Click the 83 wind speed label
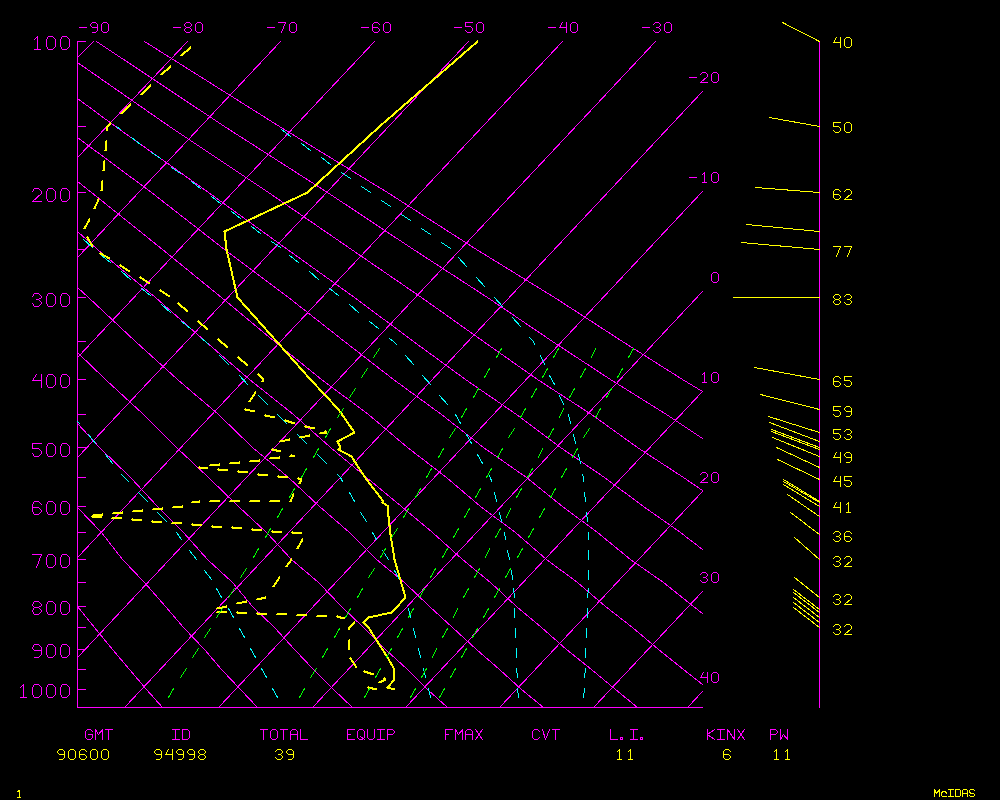The width and height of the screenshot is (1000, 800). click(842, 300)
